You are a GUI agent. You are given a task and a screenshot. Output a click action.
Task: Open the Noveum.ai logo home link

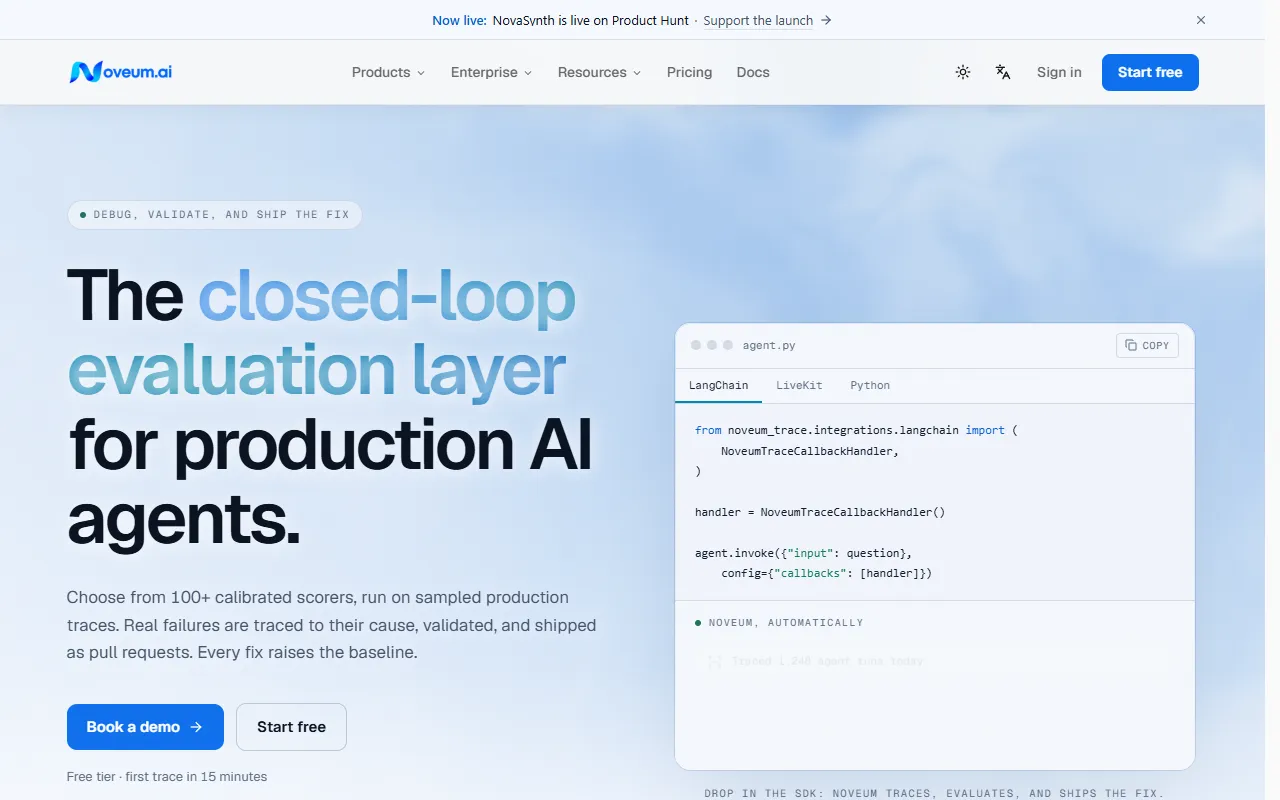[x=120, y=72]
